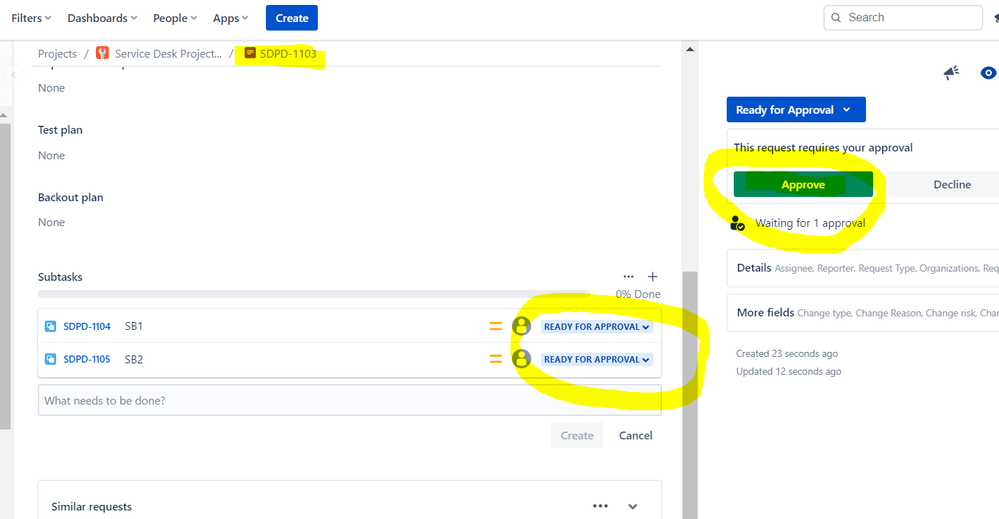The image size is (999, 519).
Task: Click the Waiting for 1 approval text
Action: (x=810, y=223)
